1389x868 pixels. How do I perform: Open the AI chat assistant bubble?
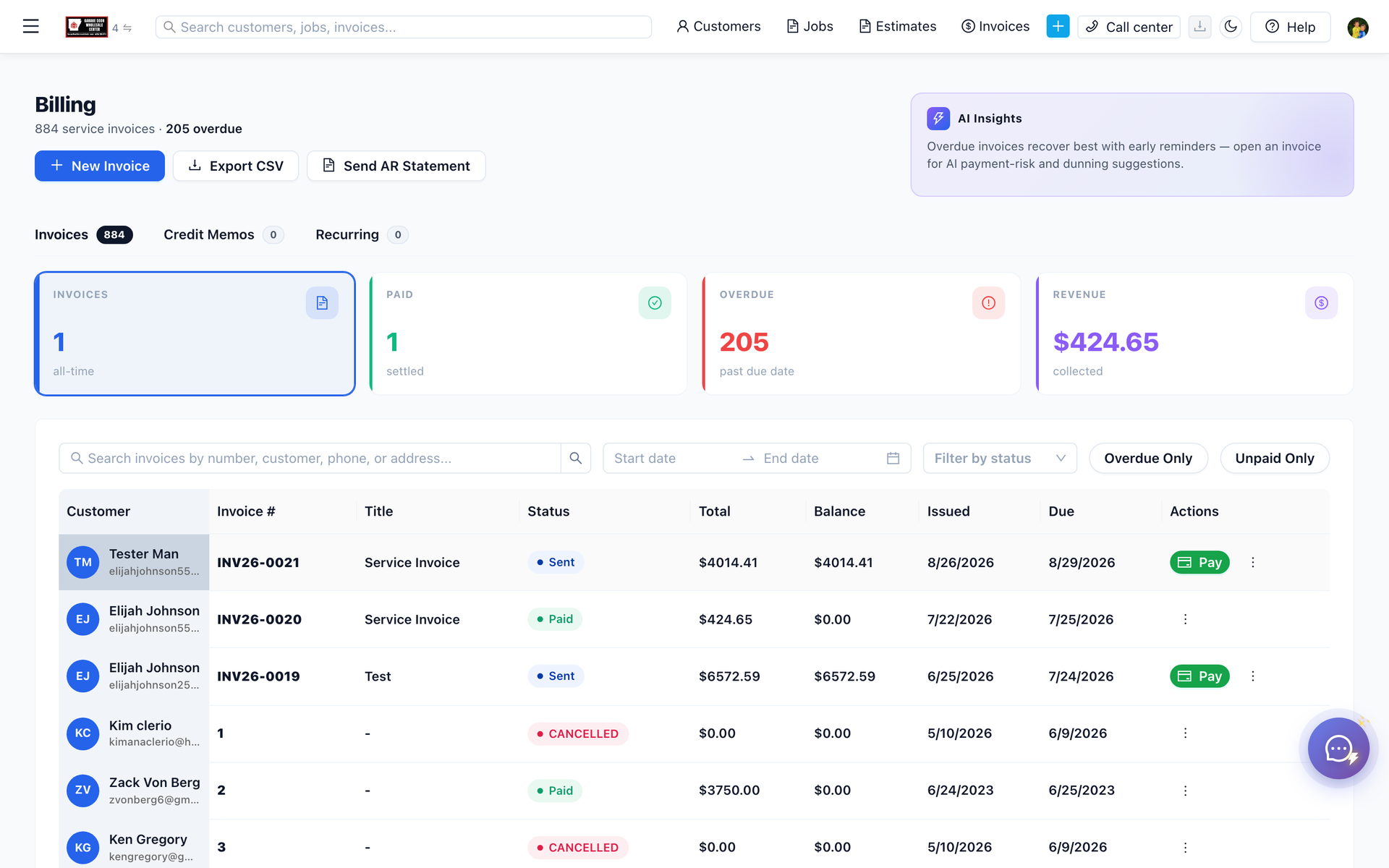1338,749
